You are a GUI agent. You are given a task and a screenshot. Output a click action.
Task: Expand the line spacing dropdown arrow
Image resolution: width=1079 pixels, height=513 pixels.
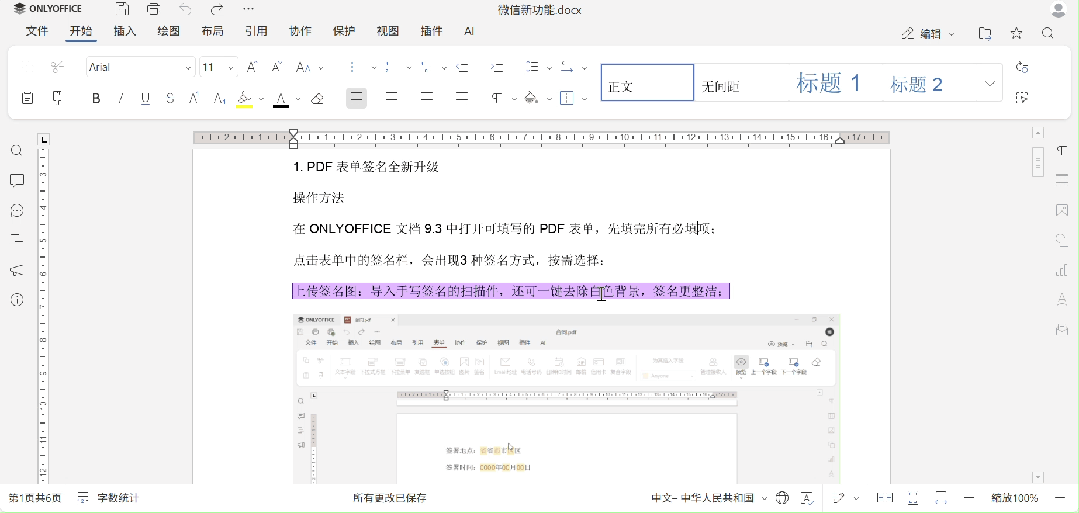pos(549,67)
